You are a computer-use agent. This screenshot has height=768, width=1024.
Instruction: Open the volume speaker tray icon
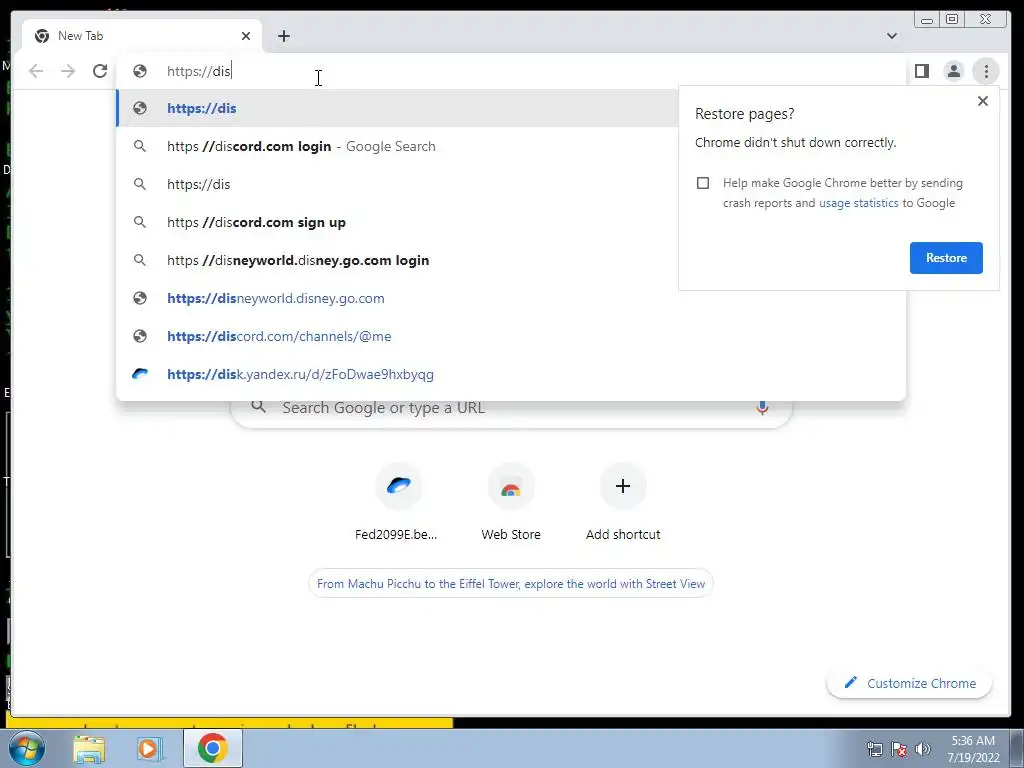click(922, 749)
